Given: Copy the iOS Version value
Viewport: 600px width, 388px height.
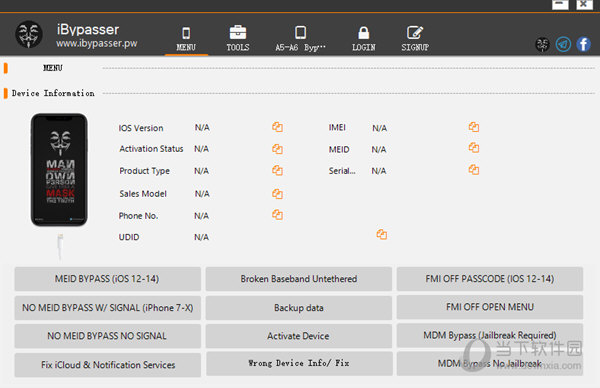Looking at the screenshot, I should pos(277,127).
